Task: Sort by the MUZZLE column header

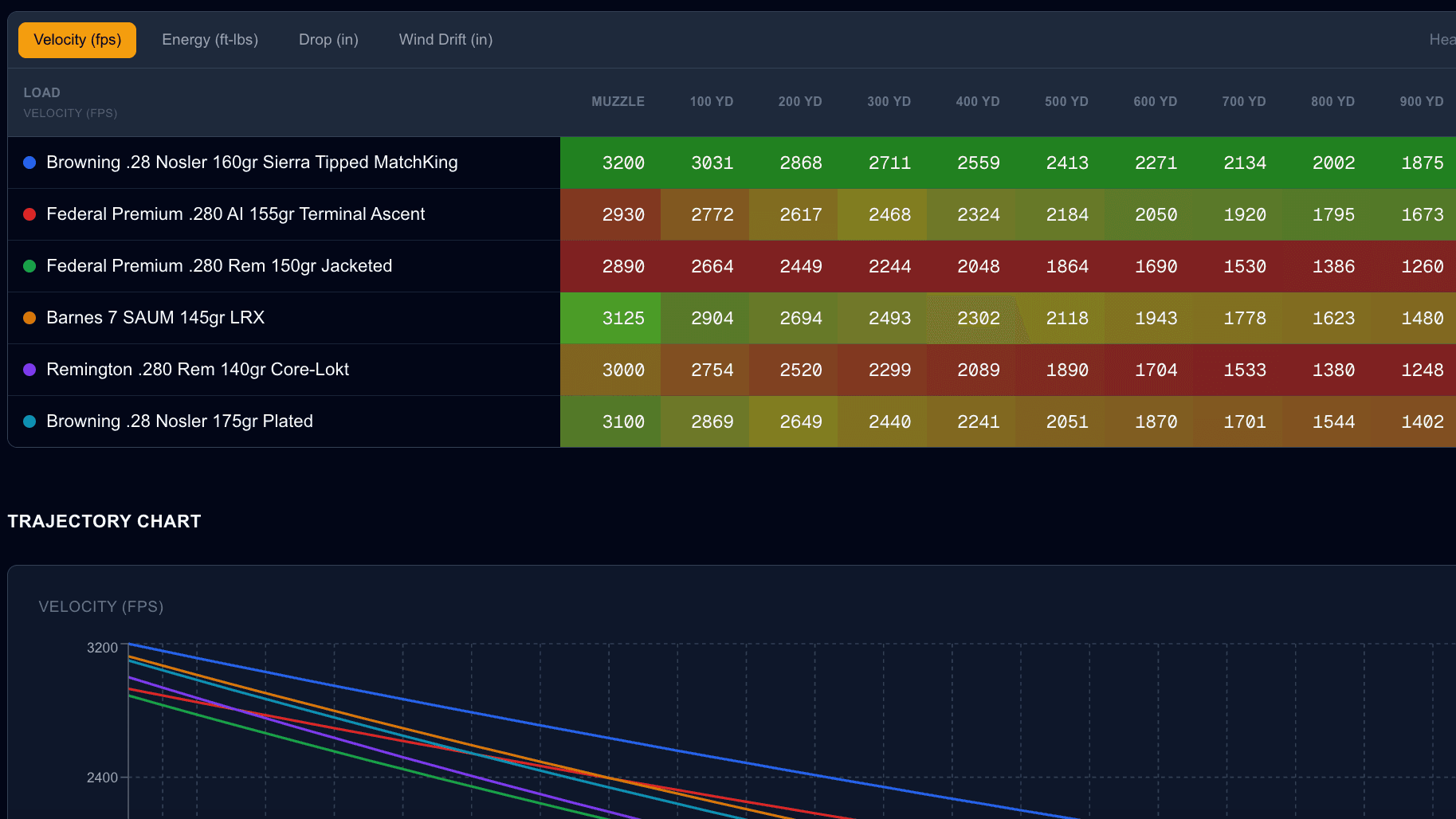Action: coord(618,101)
